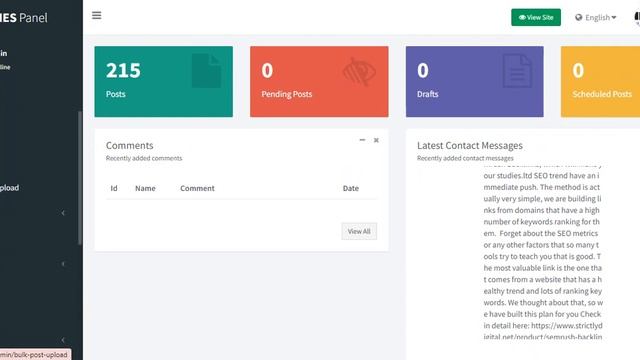Click the document icon on Posts card
640x360 pixels.
[207, 71]
